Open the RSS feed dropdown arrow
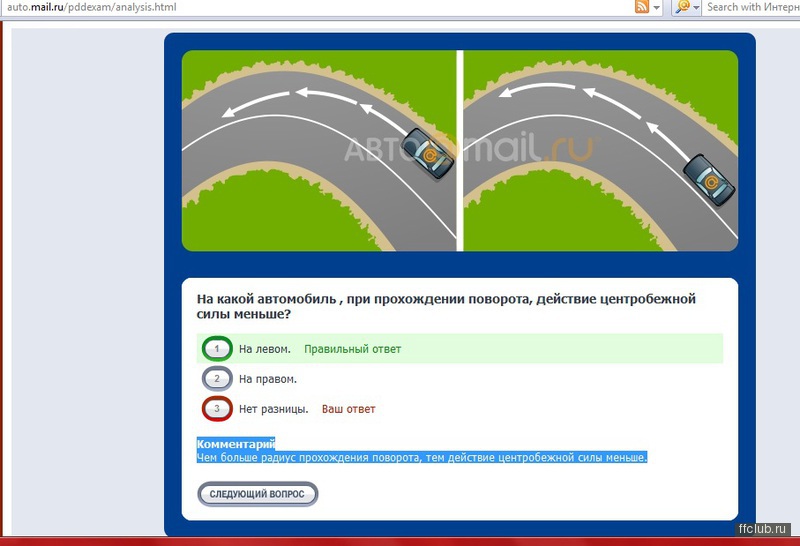800x546 pixels. click(x=657, y=7)
